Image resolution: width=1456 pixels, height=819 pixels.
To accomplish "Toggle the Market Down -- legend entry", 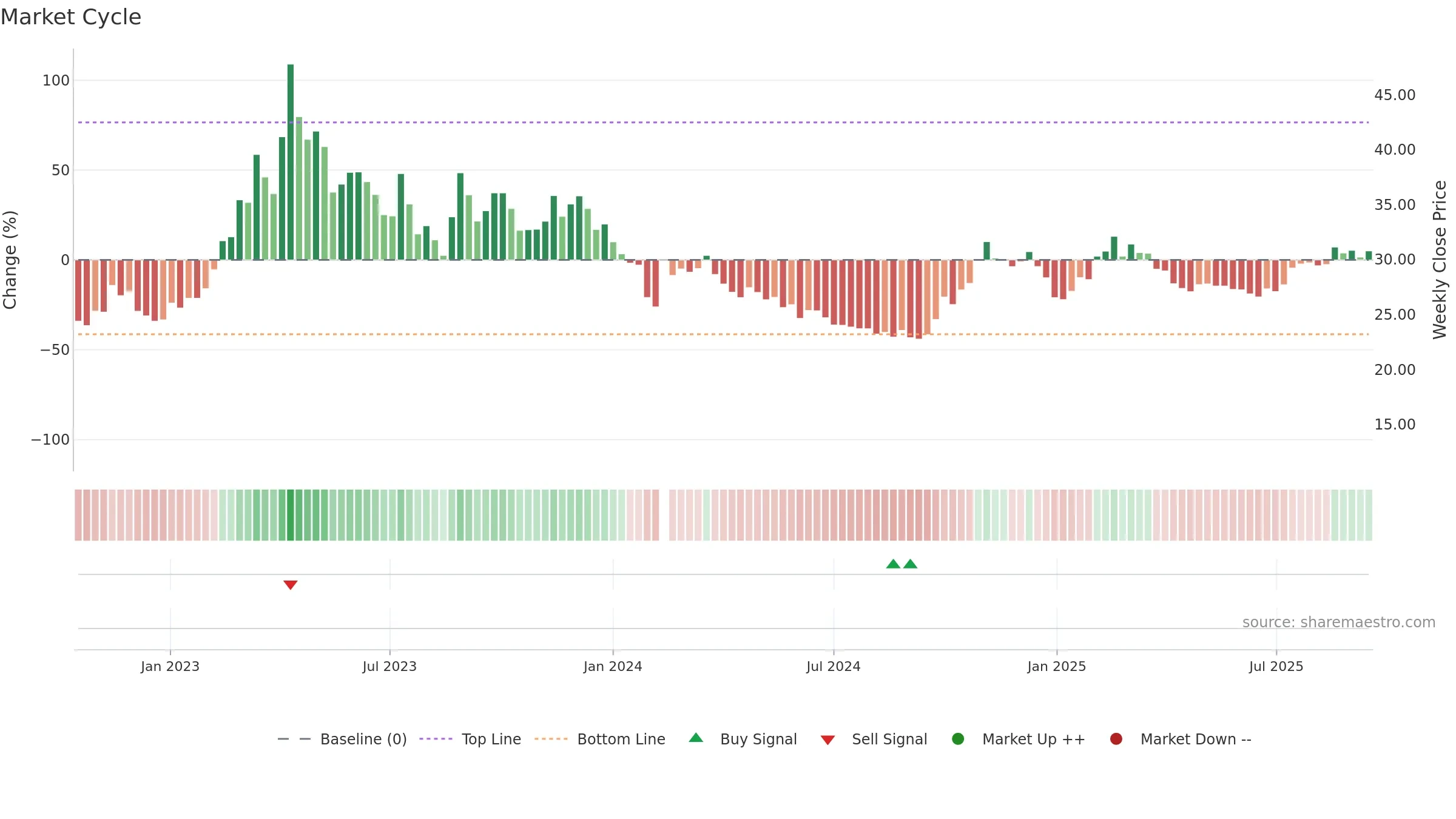I will (1180, 739).
